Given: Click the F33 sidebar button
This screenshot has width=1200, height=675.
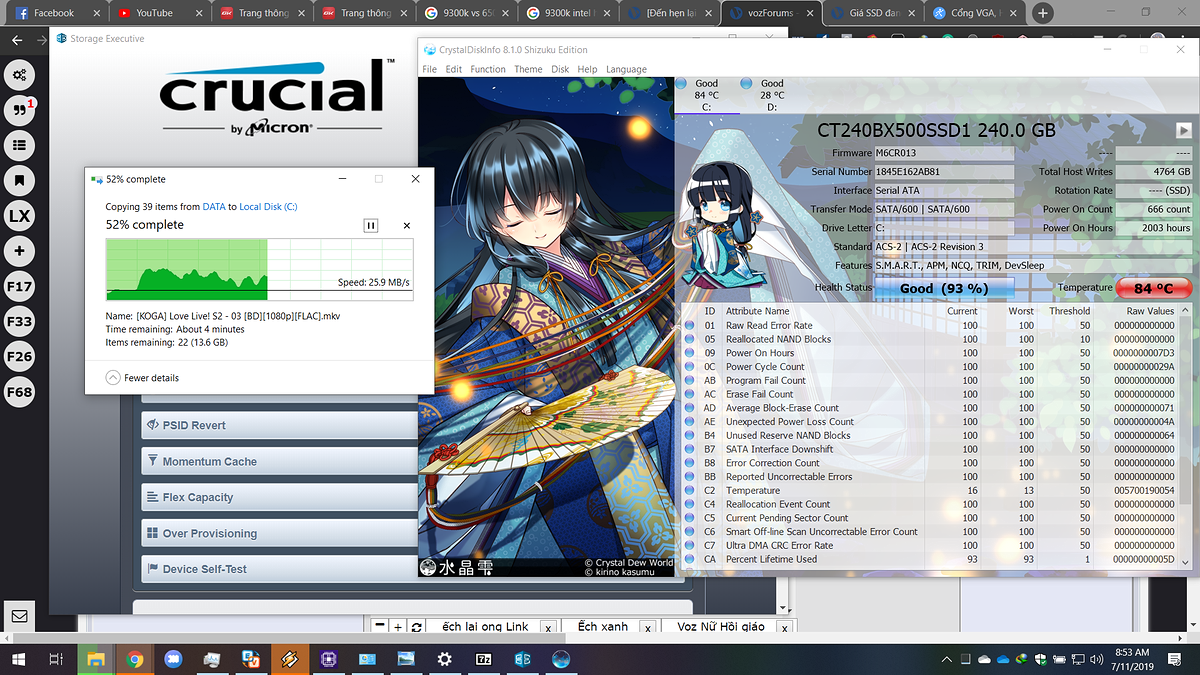Looking at the screenshot, I should (20, 321).
